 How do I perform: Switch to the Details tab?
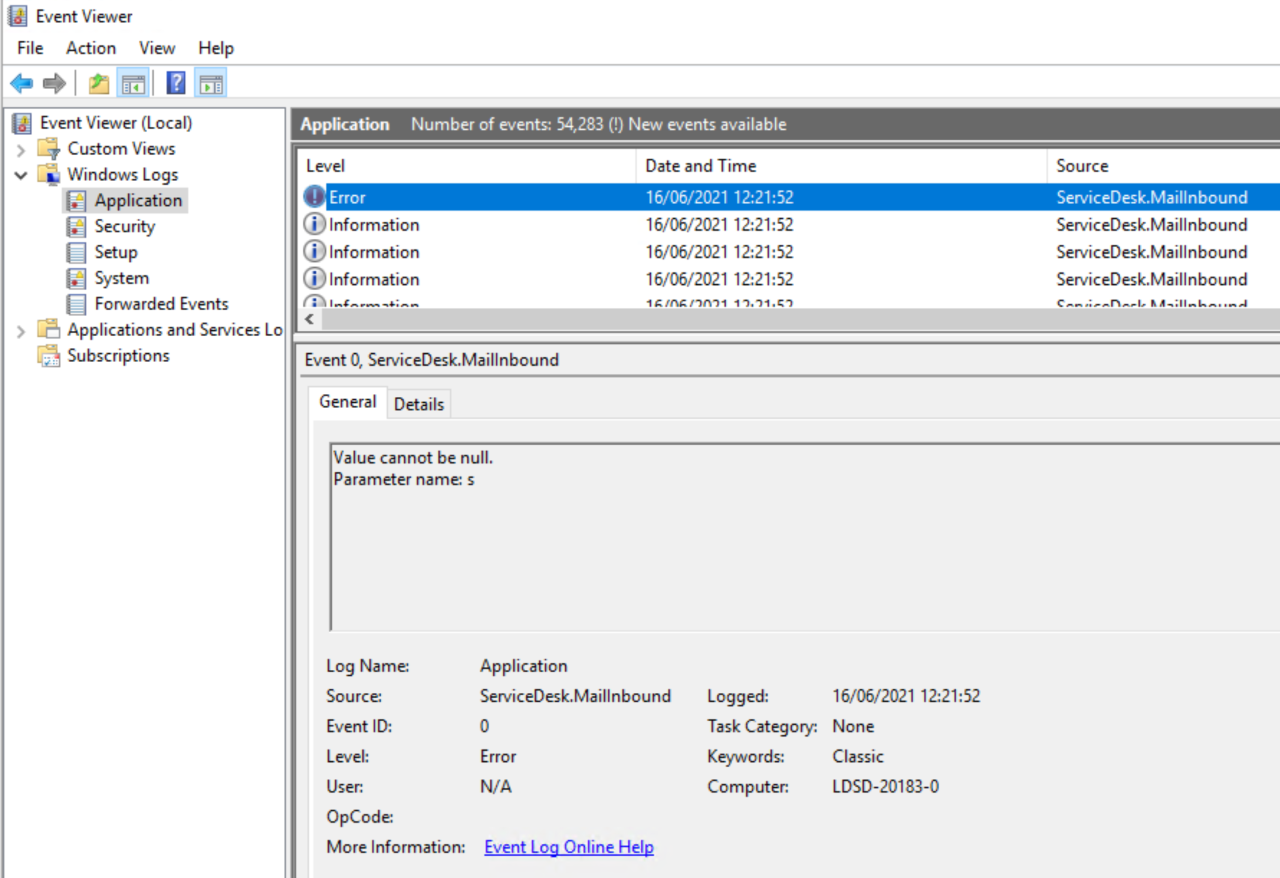[418, 404]
